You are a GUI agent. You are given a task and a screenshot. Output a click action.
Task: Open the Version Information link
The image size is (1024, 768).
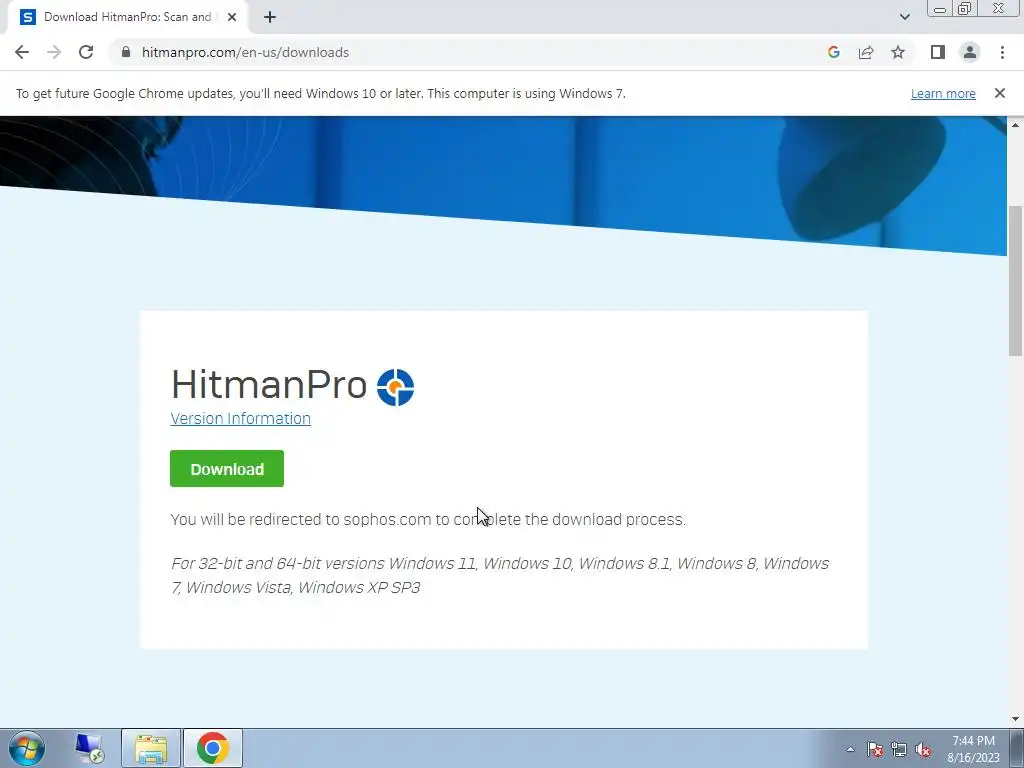pyautogui.click(x=240, y=418)
